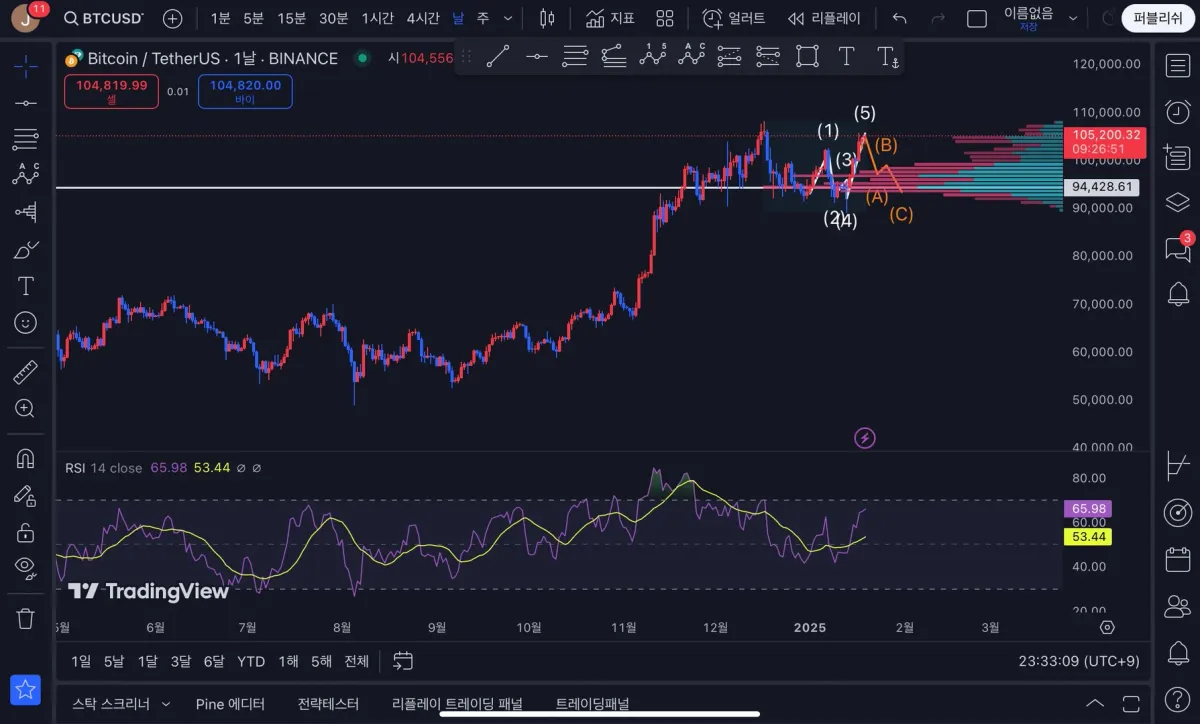Screen dimensions: 1200x724
Task: Switch timeframe to 주
Action: (483, 18)
